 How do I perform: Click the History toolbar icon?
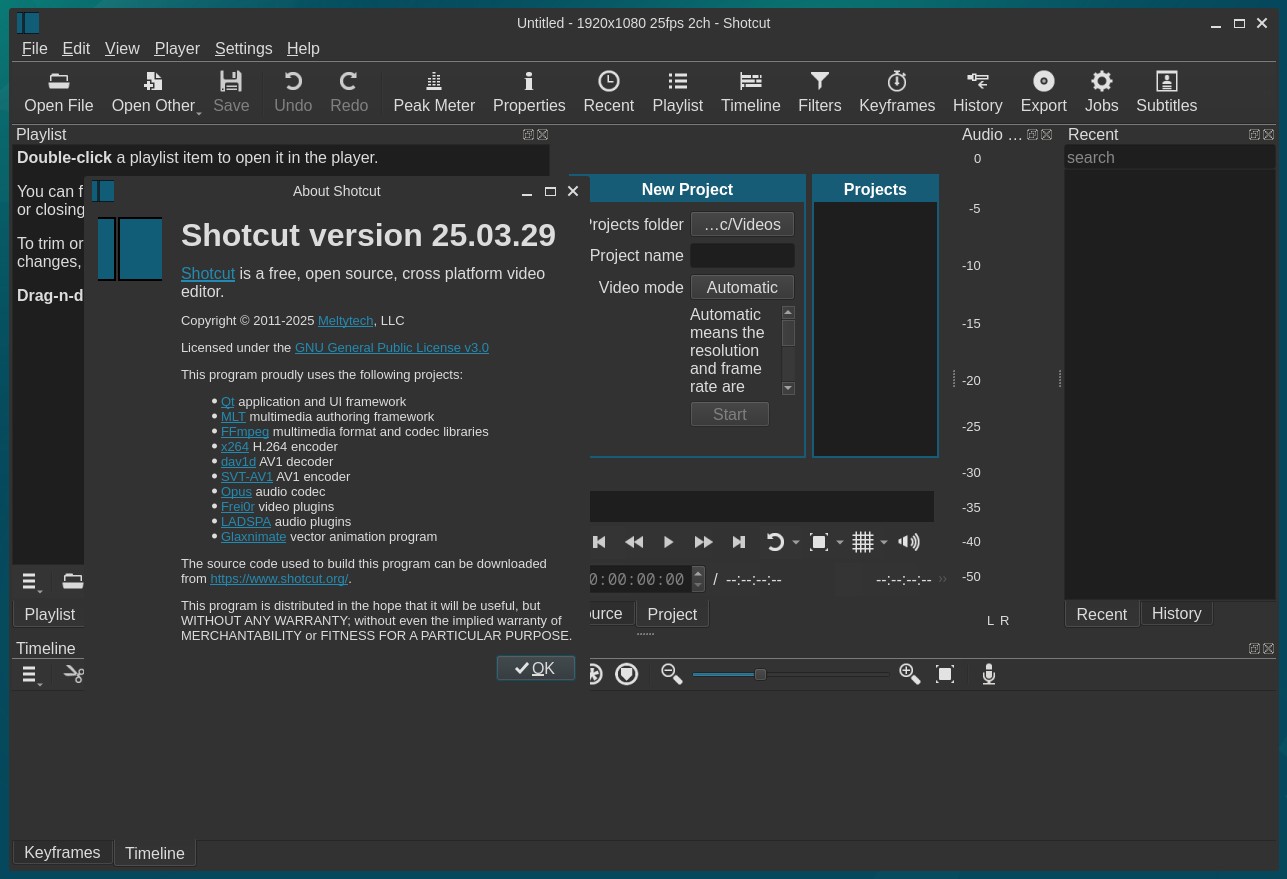point(977,92)
